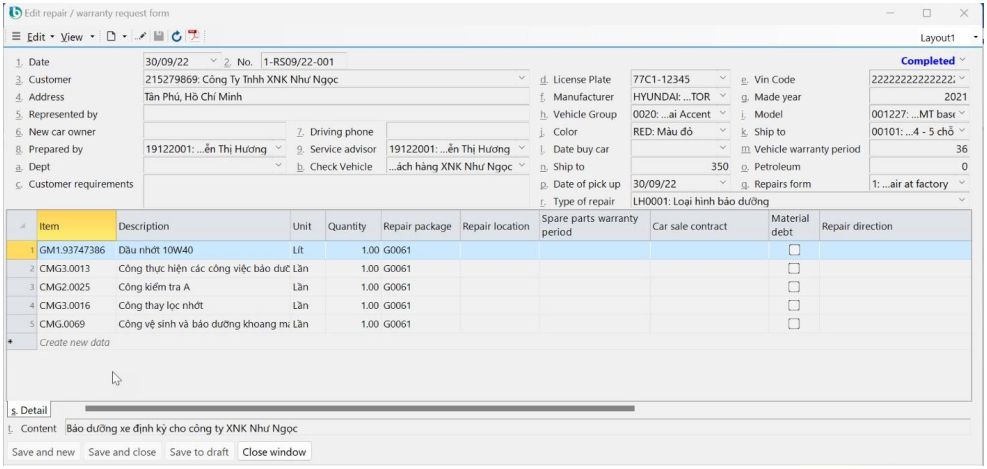Click the grid select-all corner cell
Image resolution: width=987 pixels, height=469 pixels.
(x=21, y=226)
